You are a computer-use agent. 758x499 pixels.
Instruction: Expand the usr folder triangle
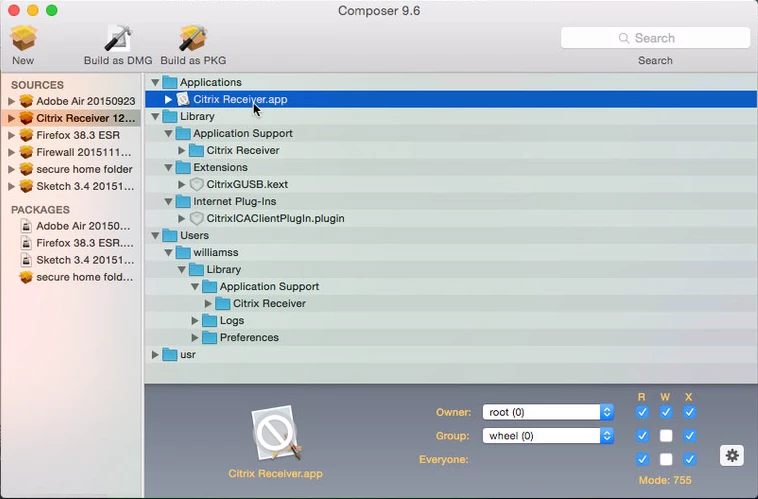pyautogui.click(x=155, y=354)
